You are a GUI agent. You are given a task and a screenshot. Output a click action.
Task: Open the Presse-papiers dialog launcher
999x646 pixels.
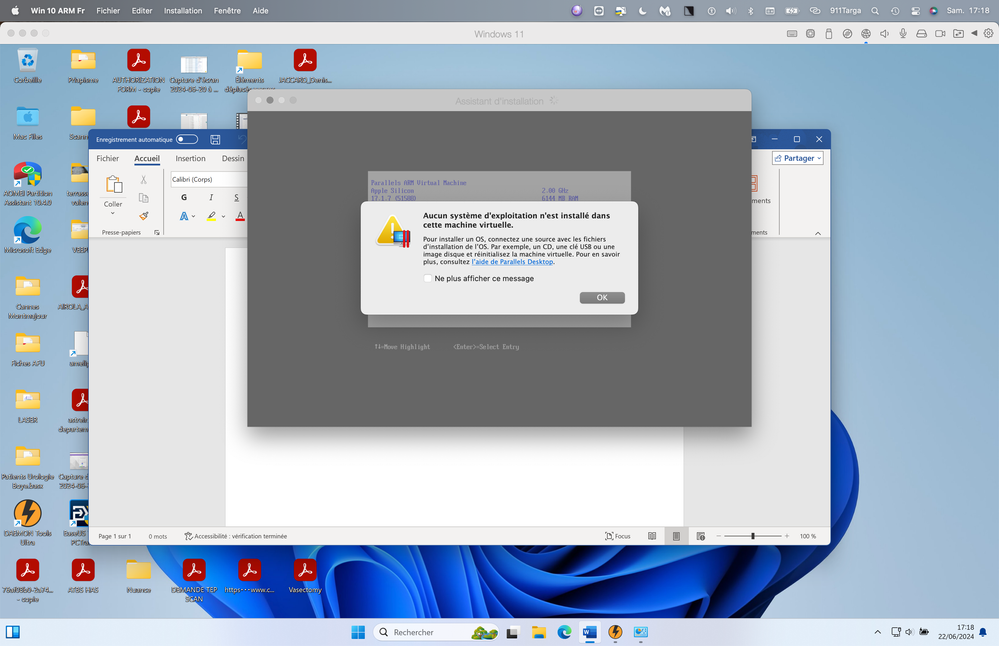pyautogui.click(x=157, y=233)
